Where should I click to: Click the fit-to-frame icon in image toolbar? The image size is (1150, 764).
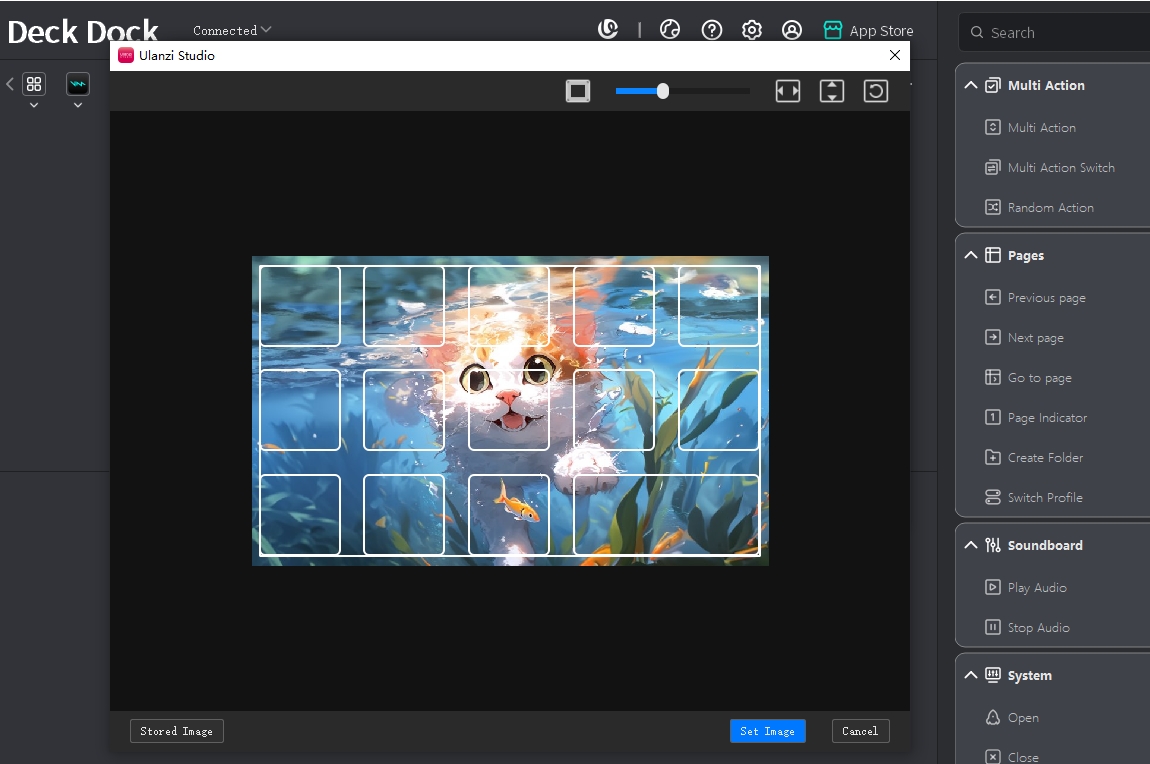tap(578, 91)
